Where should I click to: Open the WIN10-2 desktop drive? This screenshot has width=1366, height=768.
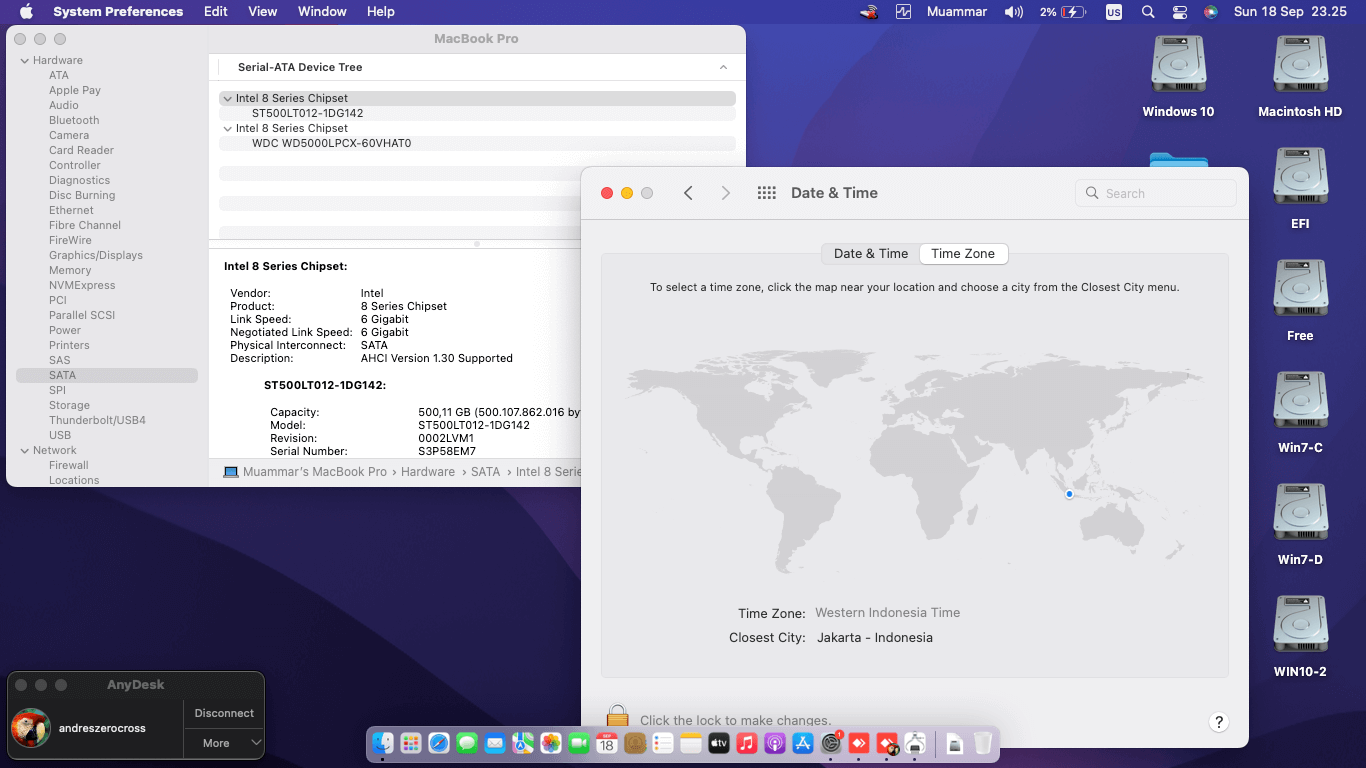(1300, 637)
